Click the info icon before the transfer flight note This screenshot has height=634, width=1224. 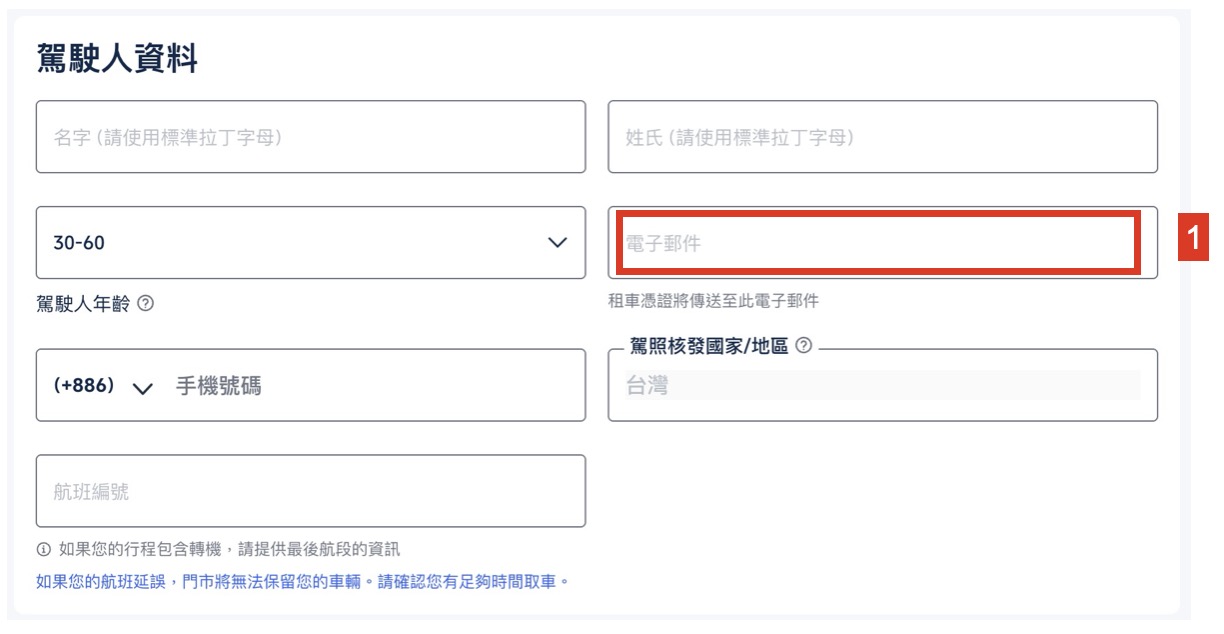point(43,549)
